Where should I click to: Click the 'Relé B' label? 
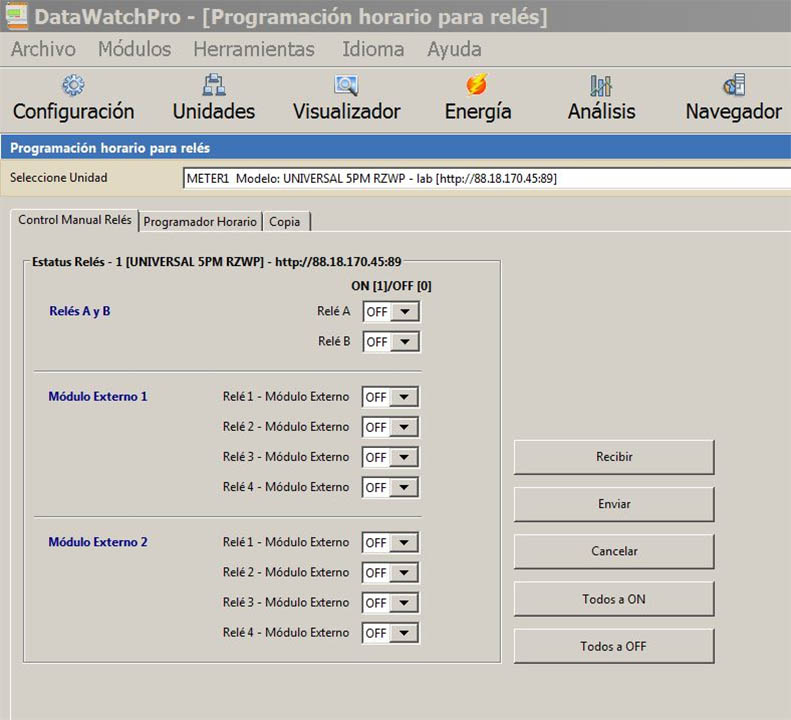point(334,342)
